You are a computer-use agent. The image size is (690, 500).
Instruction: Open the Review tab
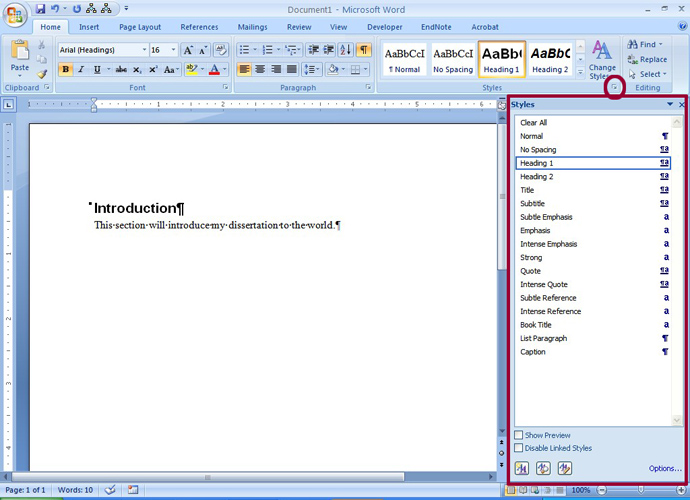point(299,27)
